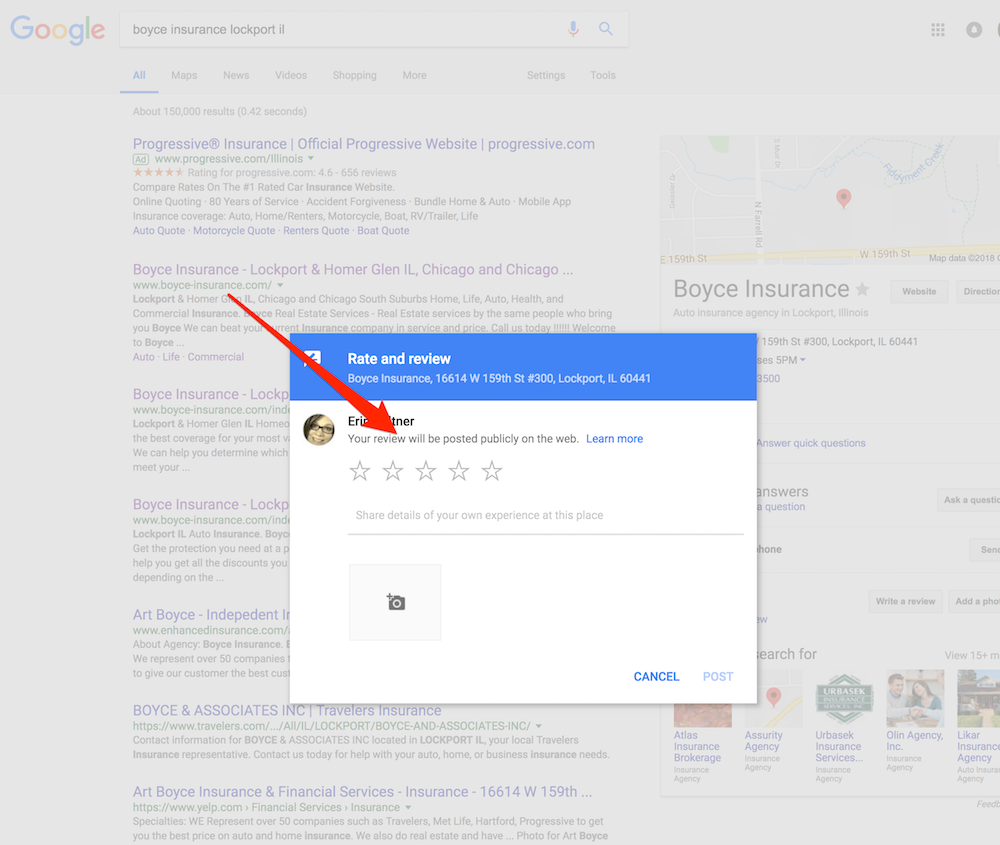Open search Settings

(546, 75)
